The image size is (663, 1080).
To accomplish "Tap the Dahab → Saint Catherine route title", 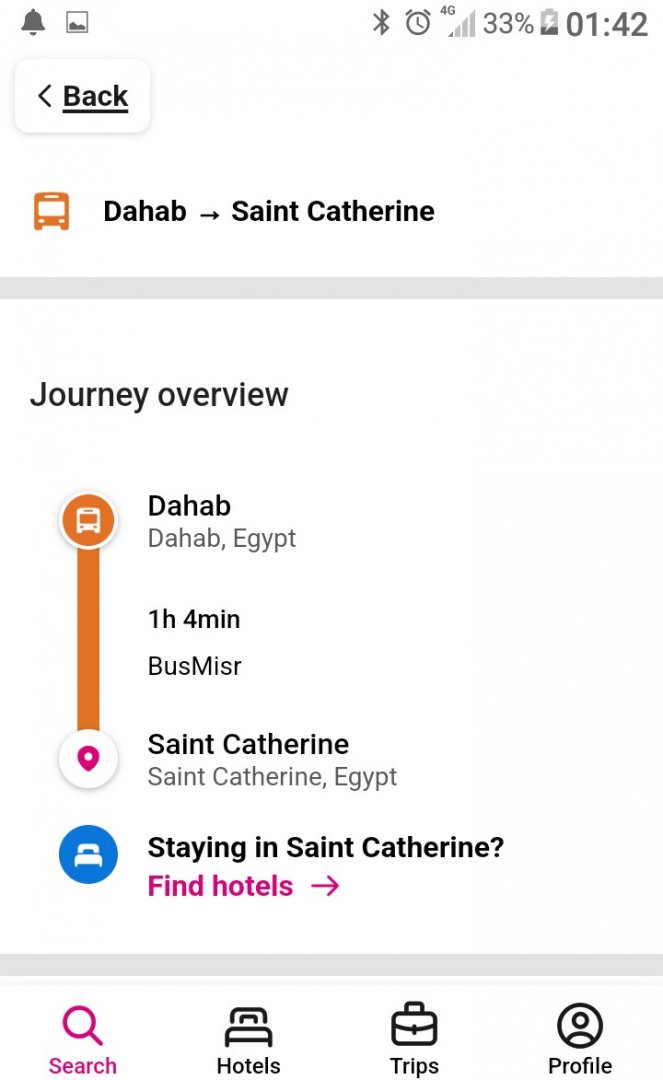I will (x=269, y=211).
